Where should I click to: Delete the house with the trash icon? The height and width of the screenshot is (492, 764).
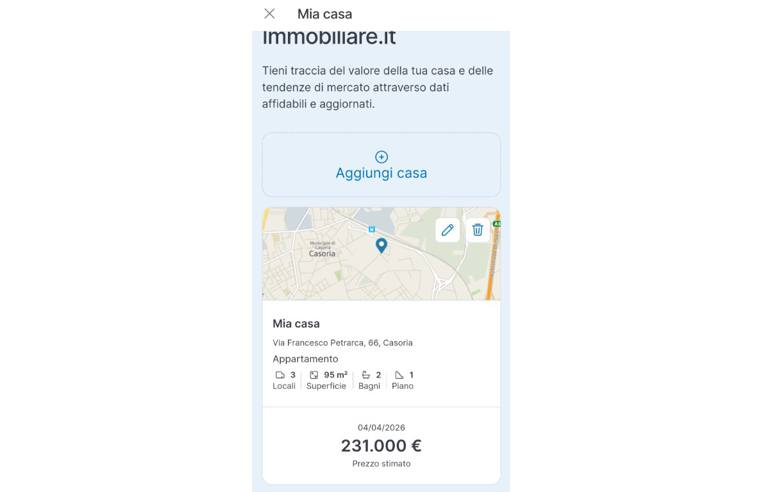(478, 230)
